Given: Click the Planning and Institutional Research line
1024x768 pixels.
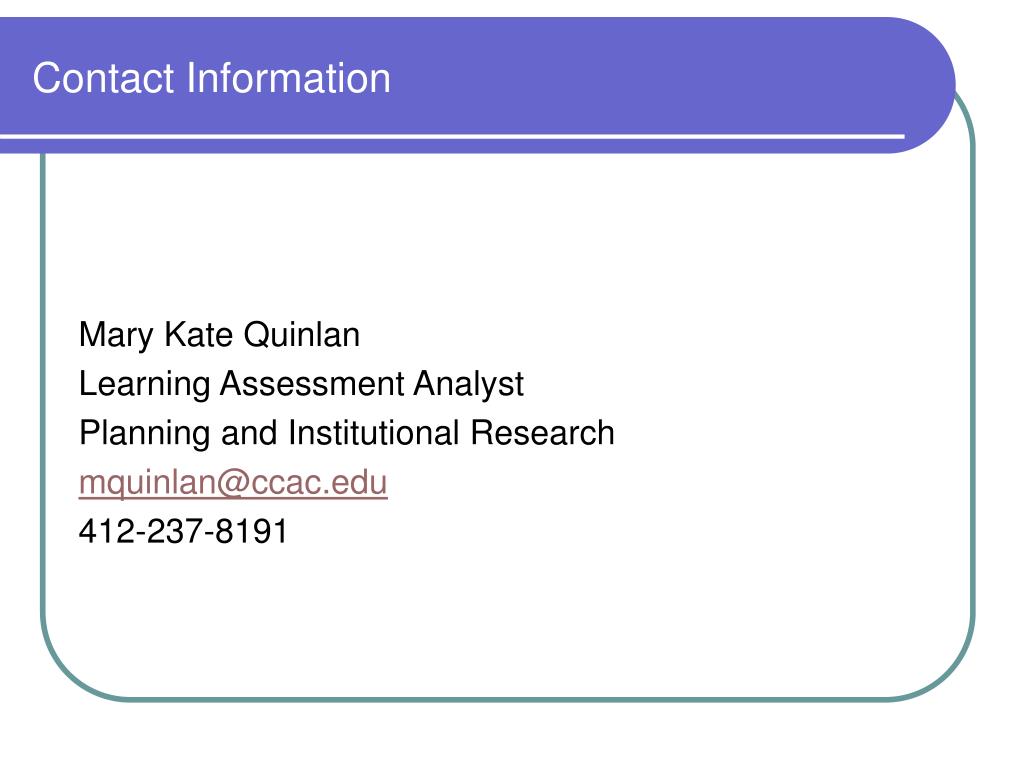Looking at the screenshot, I should coord(347,434).
